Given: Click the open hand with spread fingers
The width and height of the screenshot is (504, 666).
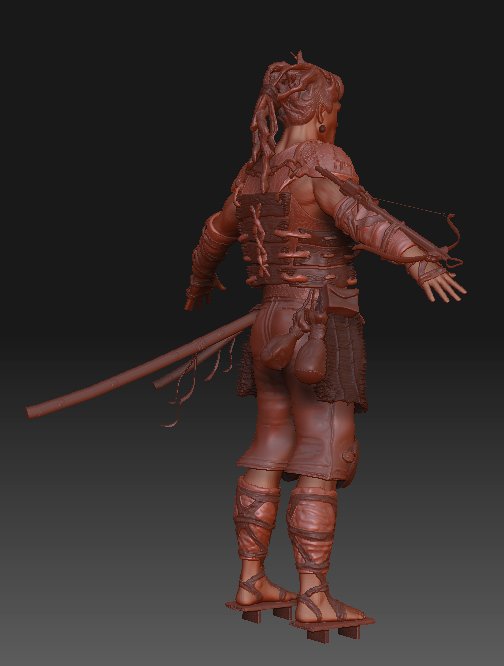Looking at the screenshot, I should (442, 288).
